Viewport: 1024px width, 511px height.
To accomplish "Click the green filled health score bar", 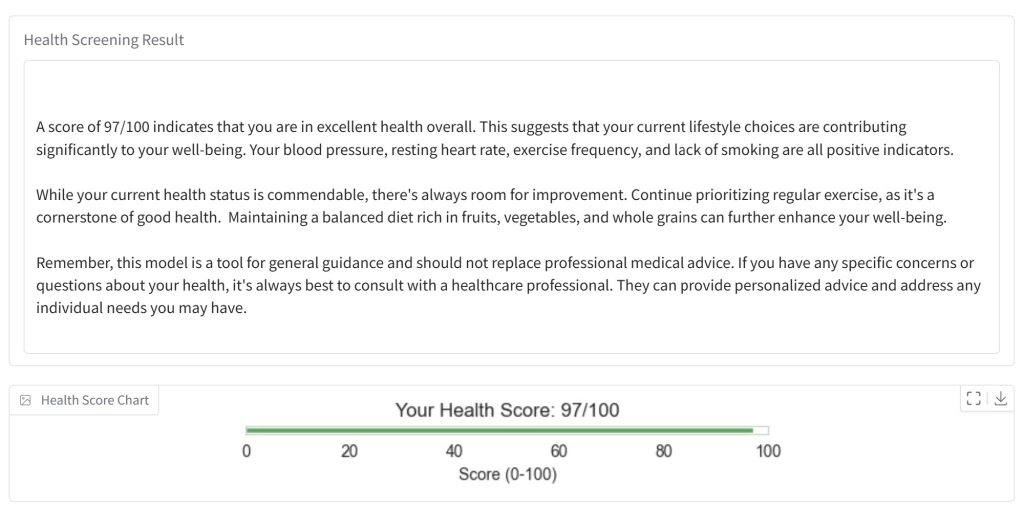I will [499, 430].
